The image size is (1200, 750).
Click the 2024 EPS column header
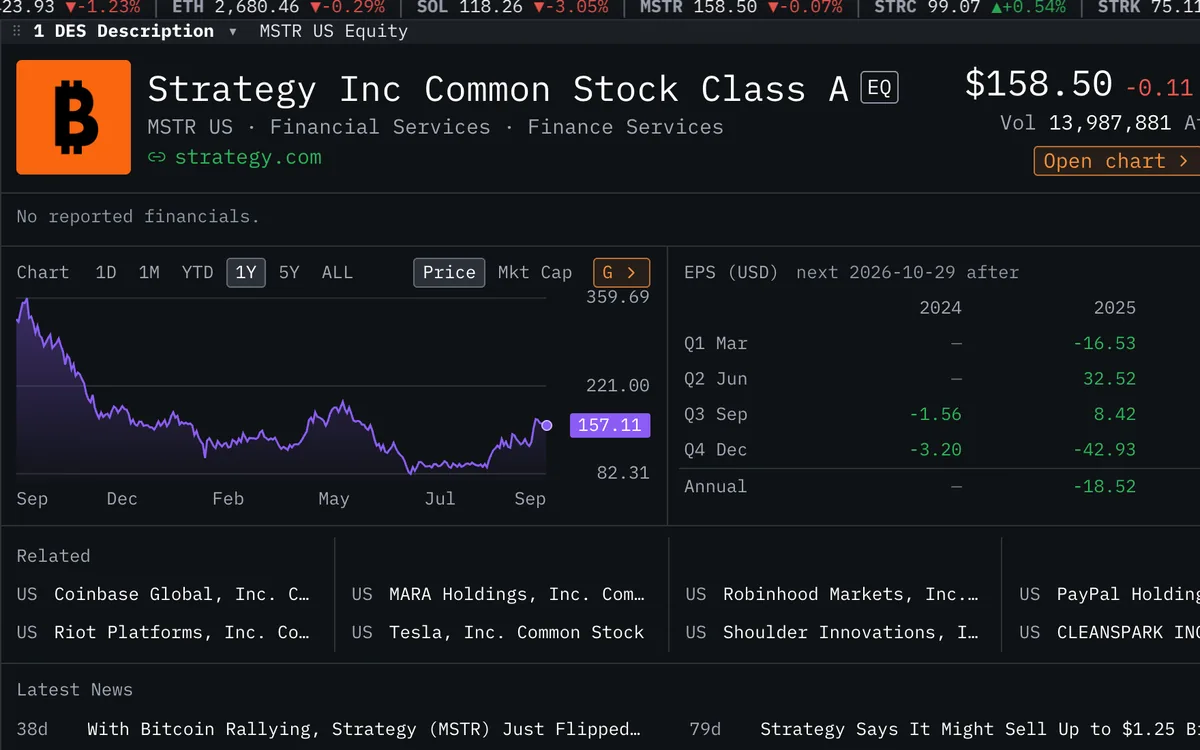click(x=940, y=308)
